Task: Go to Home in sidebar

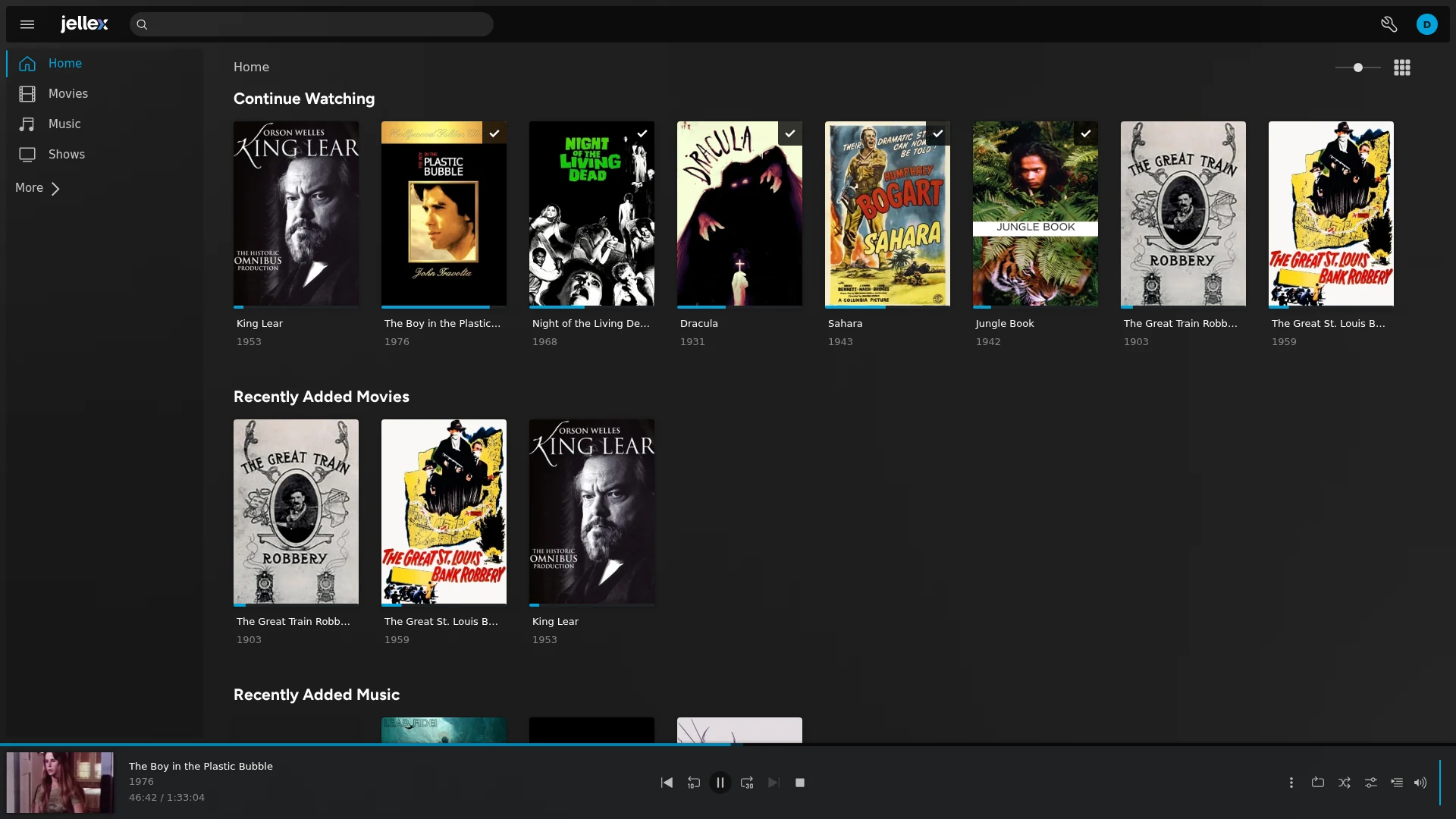Action: point(105,64)
